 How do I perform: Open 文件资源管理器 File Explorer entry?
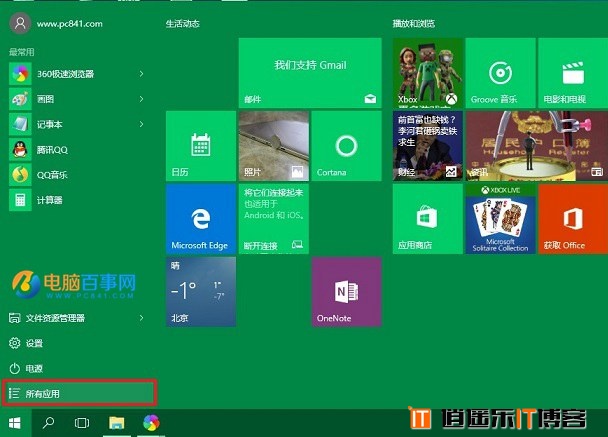point(78,318)
